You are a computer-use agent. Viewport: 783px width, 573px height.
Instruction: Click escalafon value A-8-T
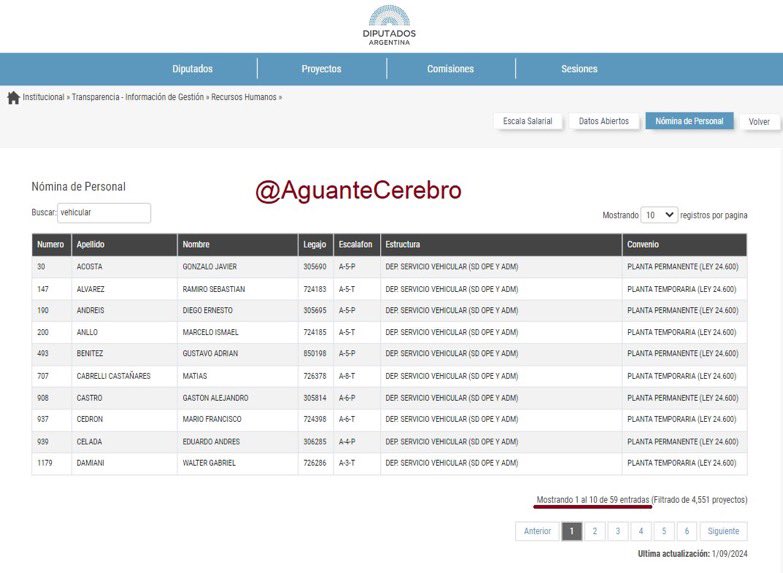click(x=347, y=376)
